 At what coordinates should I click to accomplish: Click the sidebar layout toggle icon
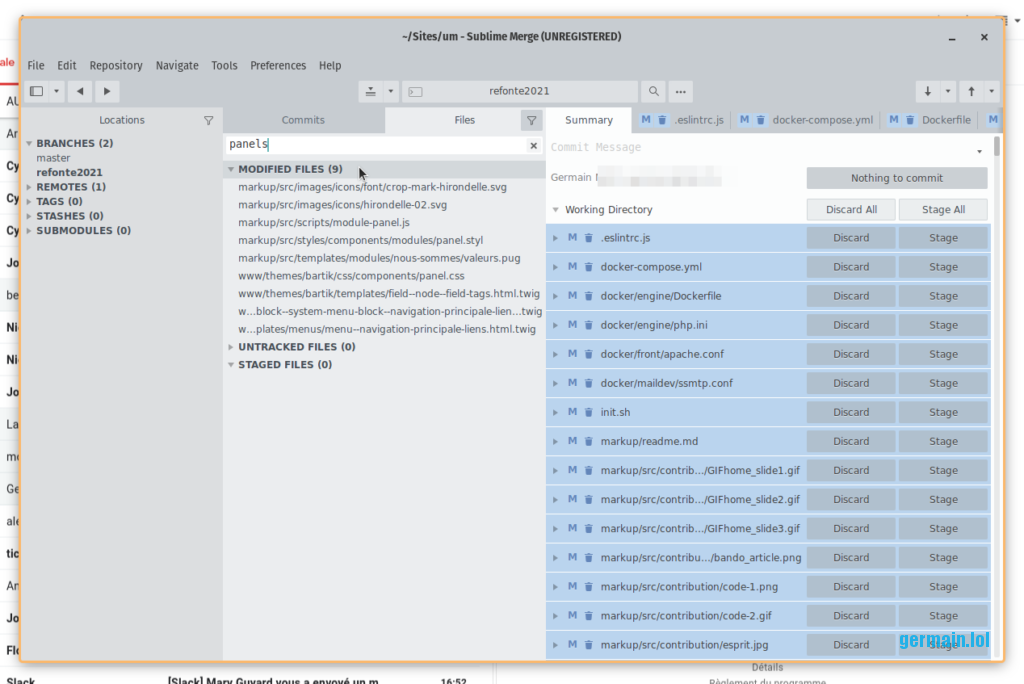[37, 91]
